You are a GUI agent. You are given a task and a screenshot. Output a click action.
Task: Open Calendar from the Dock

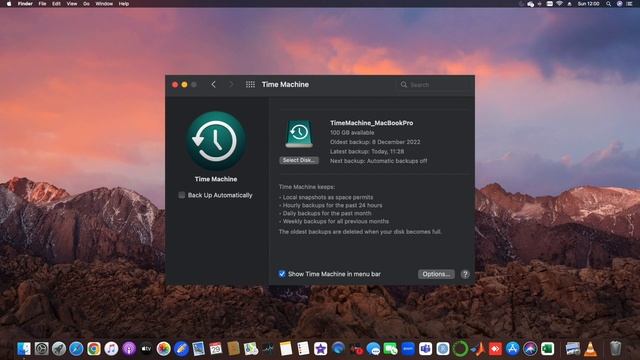pos(216,349)
